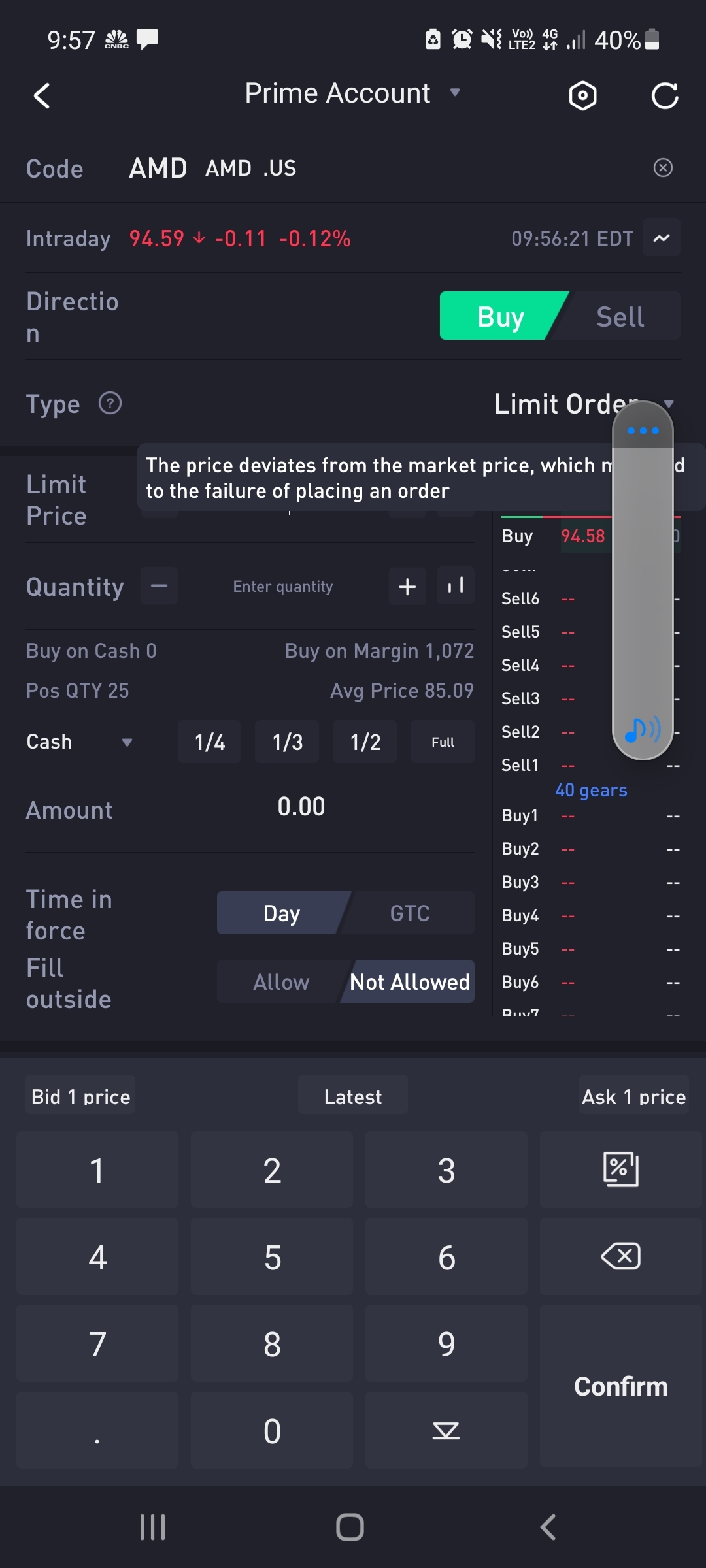Tap the hexagon settings icon
Image resolution: width=706 pixels, height=1568 pixels.
coord(582,96)
